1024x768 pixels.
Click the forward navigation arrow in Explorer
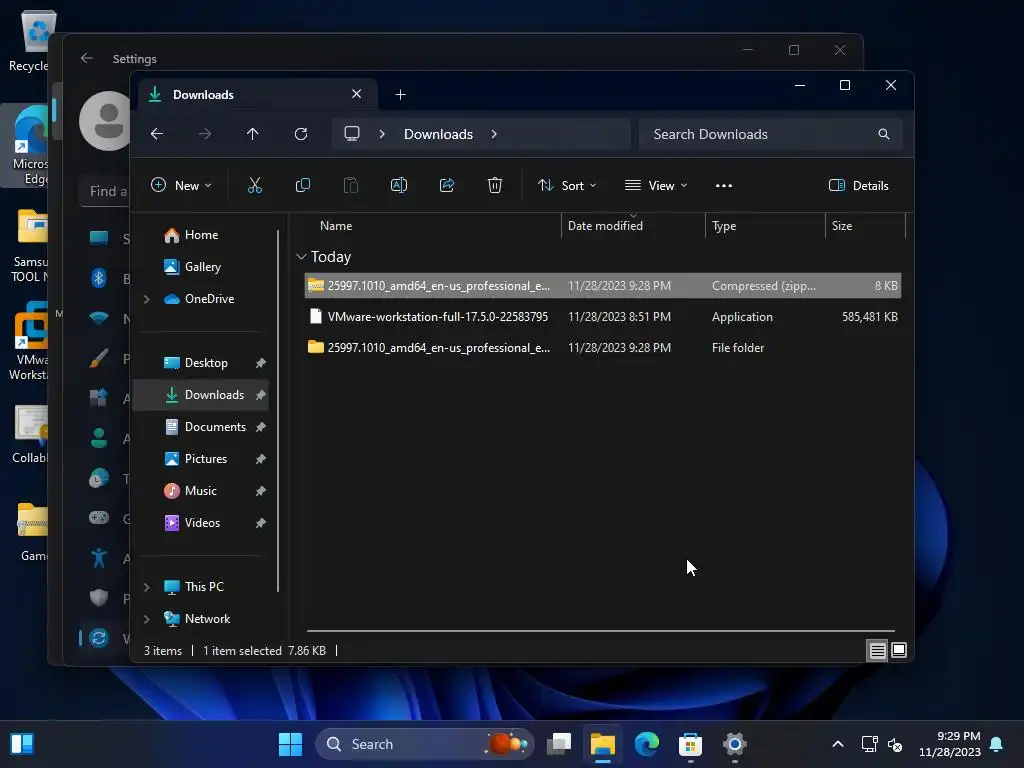coord(205,134)
